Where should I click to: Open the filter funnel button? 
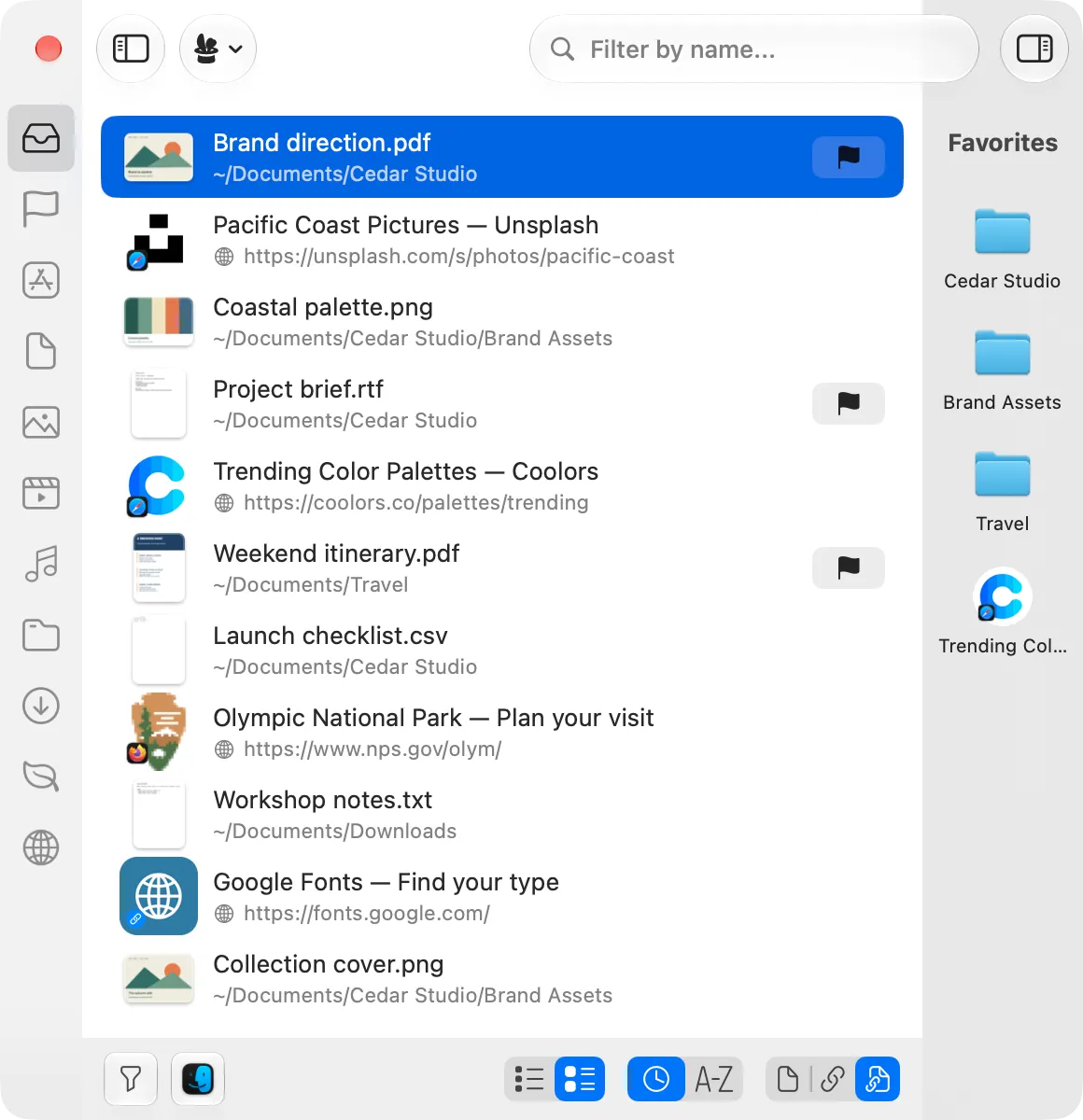point(131,1079)
